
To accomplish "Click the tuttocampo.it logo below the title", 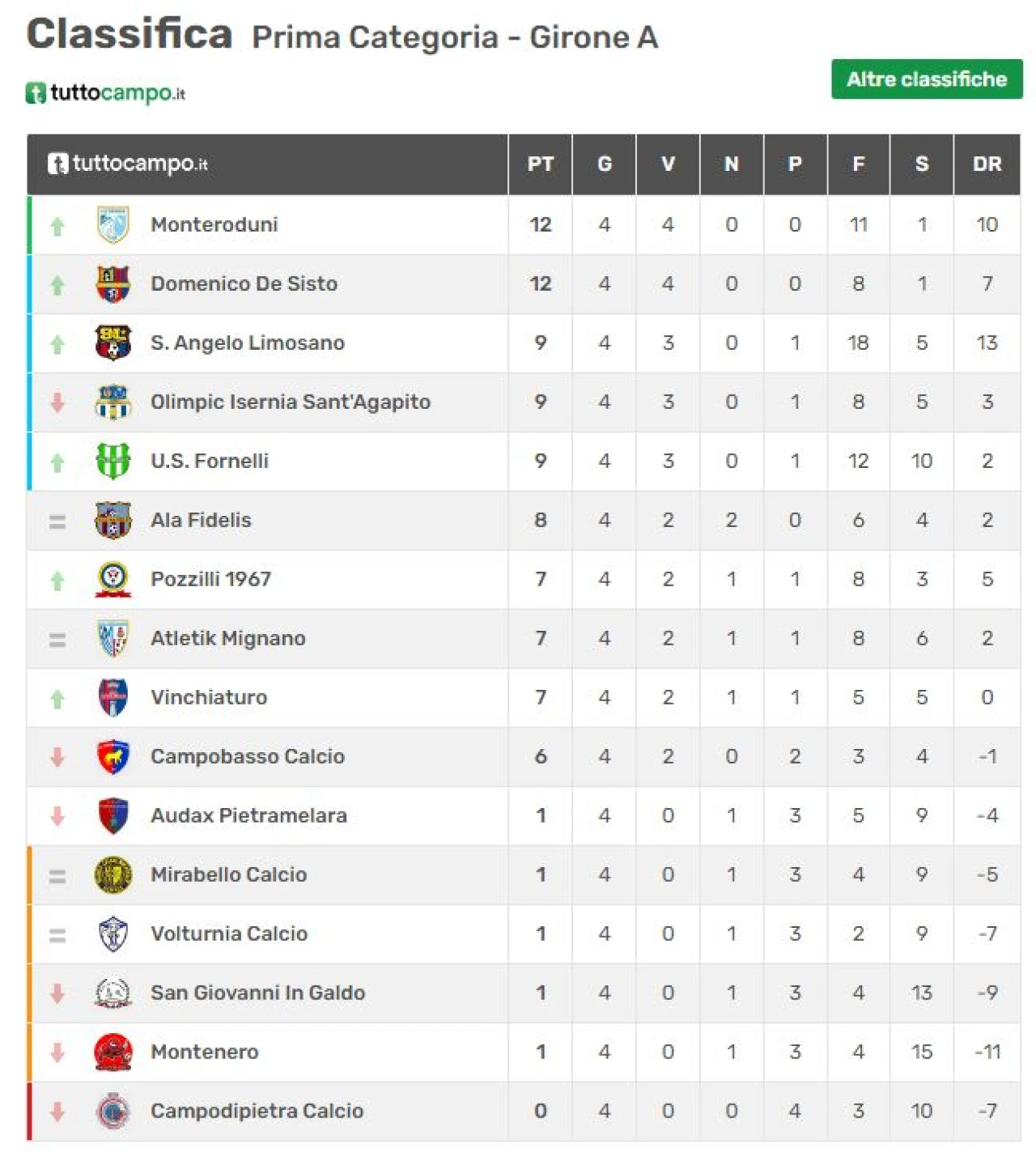I will (106, 93).
